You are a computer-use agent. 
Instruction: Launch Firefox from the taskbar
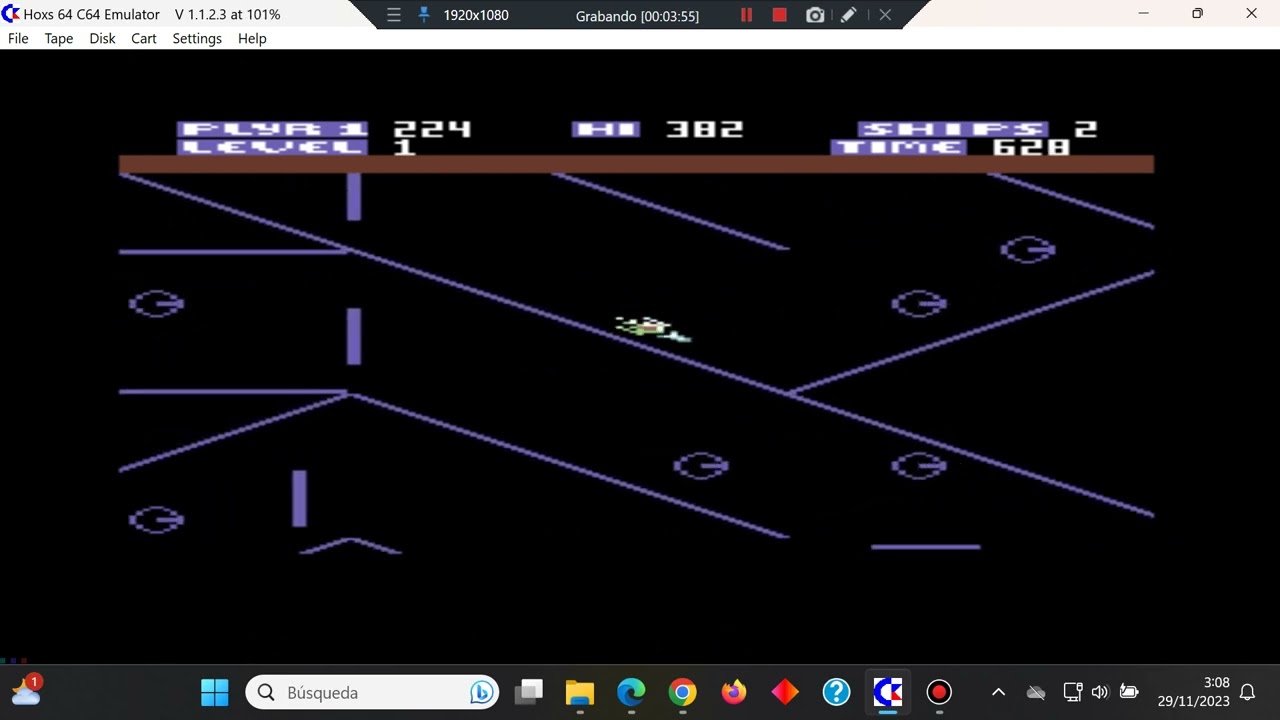734,692
